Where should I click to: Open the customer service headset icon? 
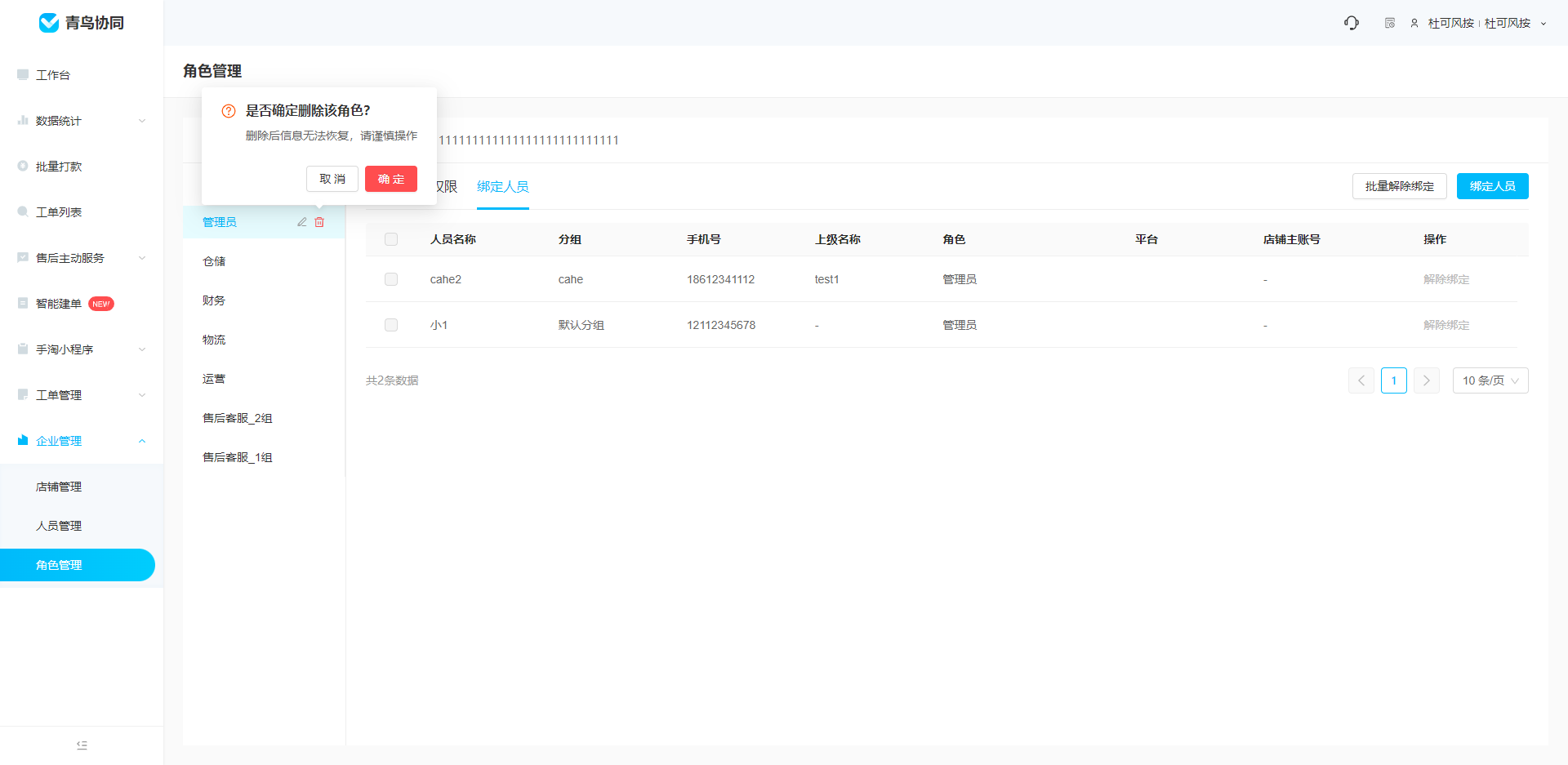pos(1352,23)
